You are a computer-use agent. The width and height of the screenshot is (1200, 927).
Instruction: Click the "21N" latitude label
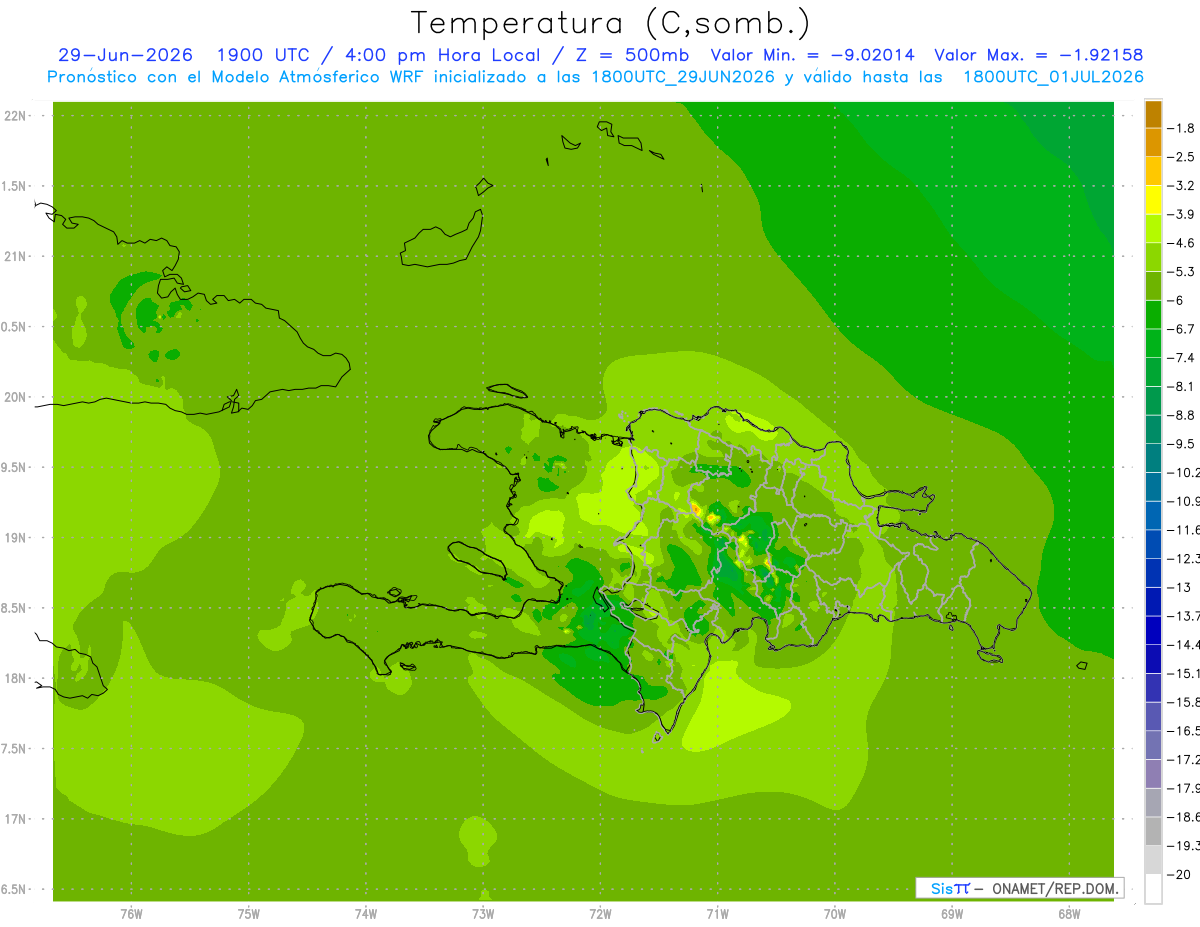[17, 257]
